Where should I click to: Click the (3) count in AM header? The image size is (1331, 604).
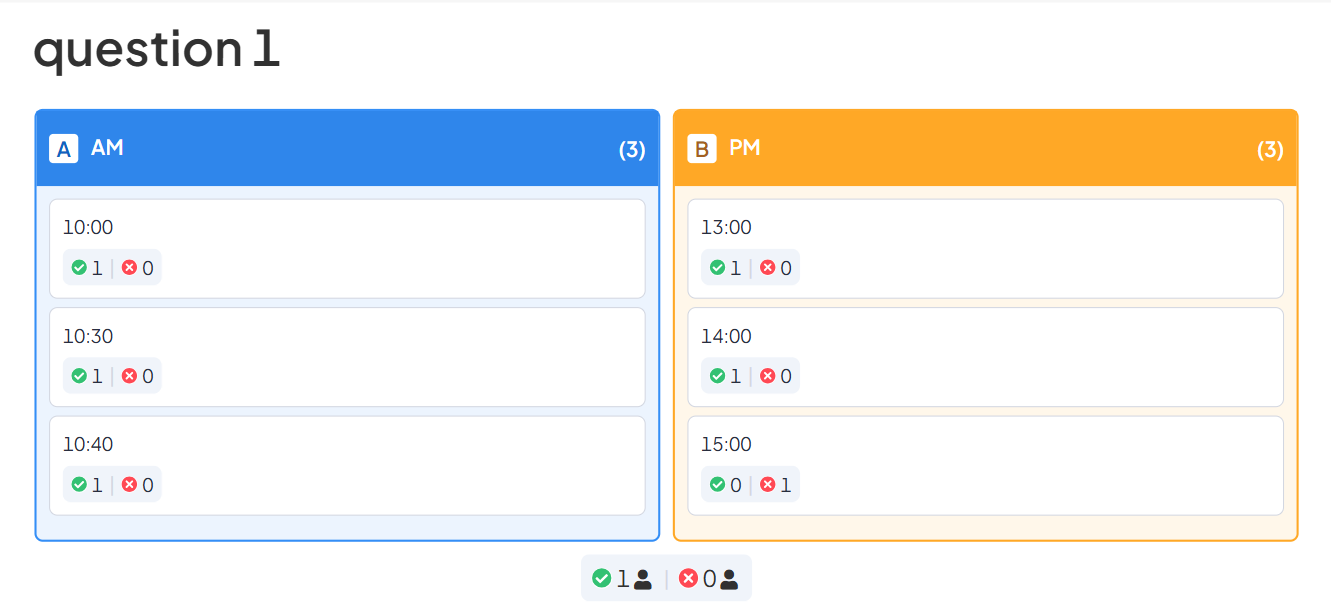[632, 150]
